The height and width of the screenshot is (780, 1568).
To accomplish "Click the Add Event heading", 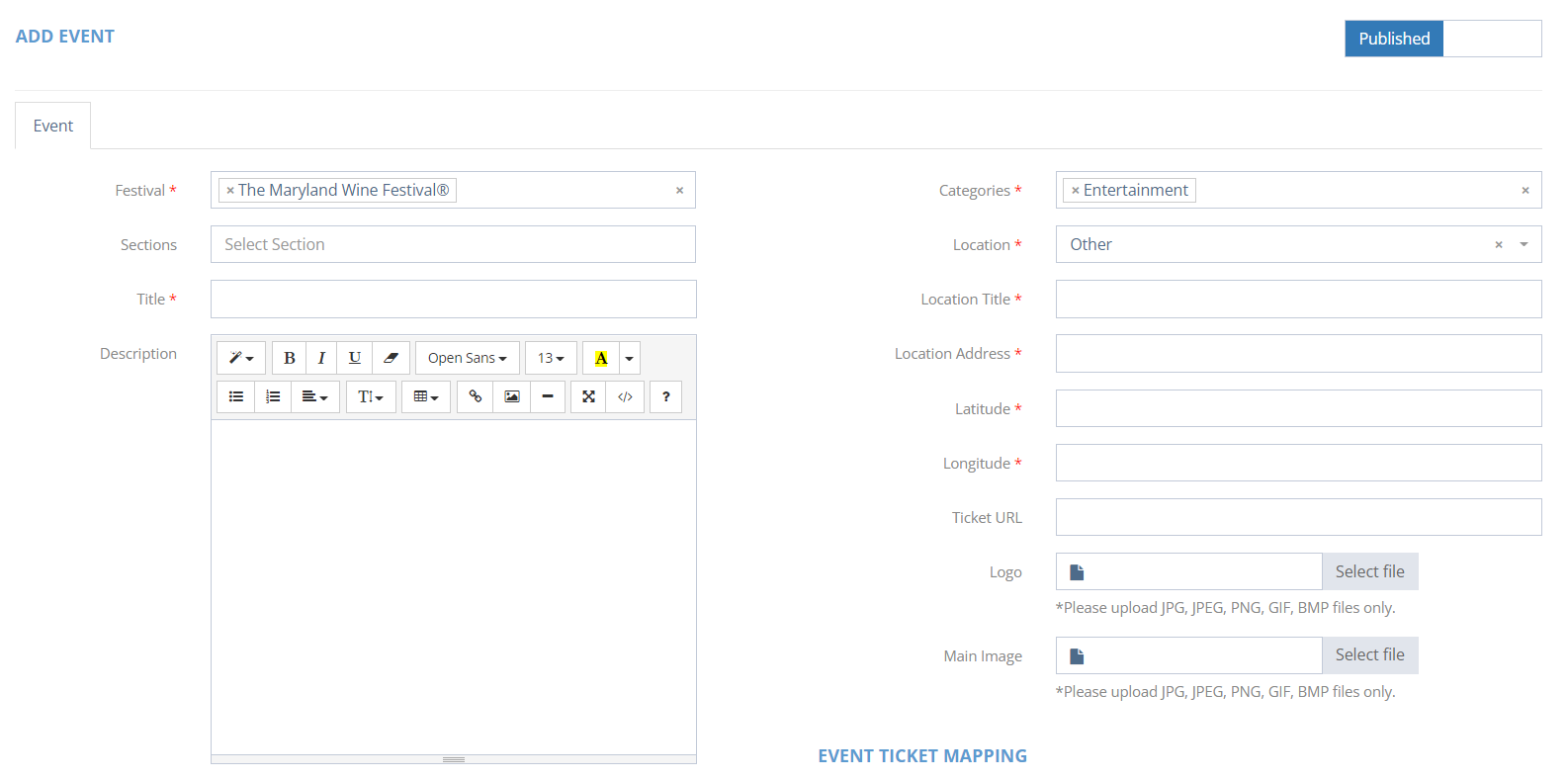I will 65,37.
